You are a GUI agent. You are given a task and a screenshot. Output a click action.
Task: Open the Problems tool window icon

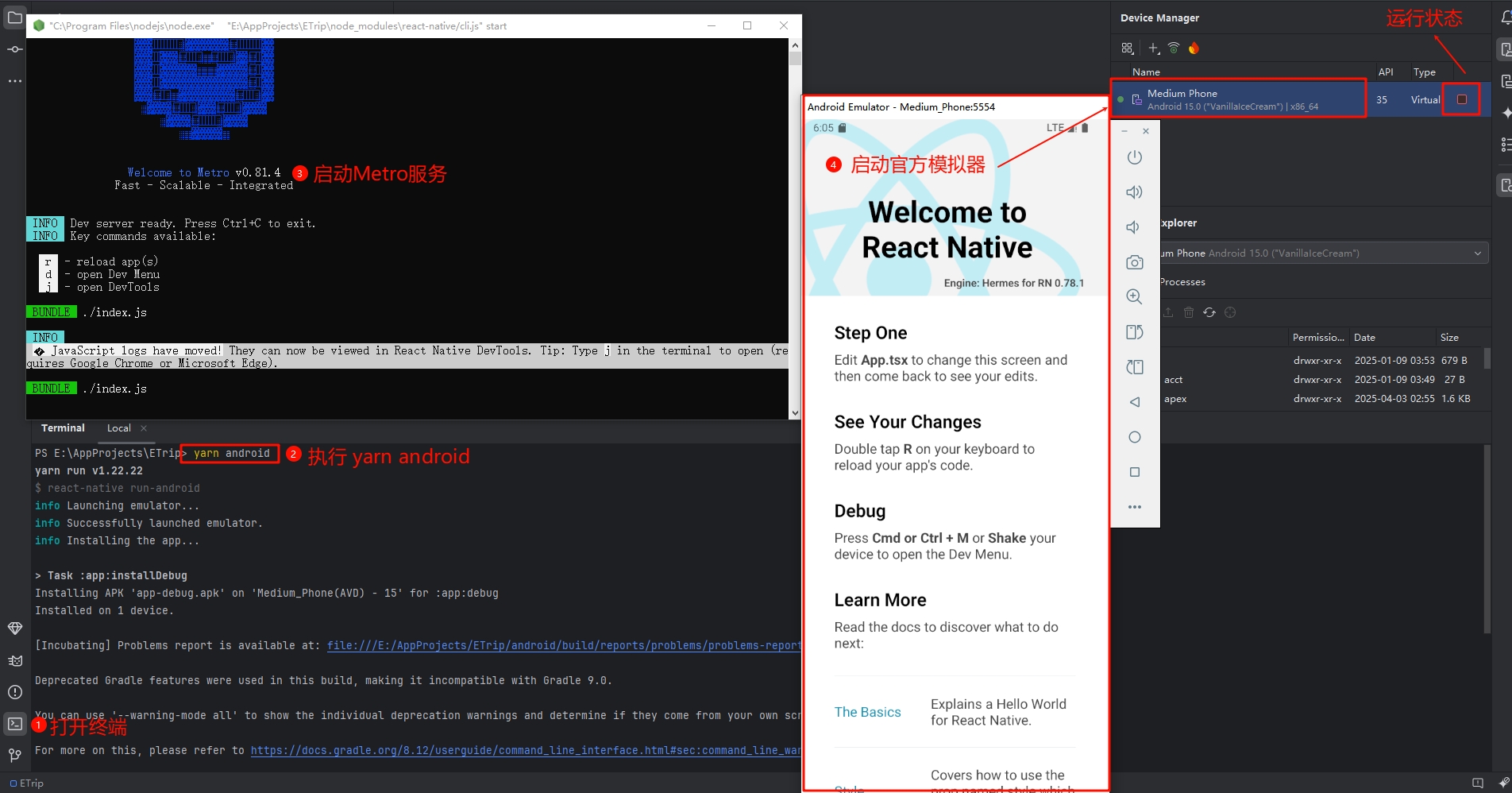click(14, 692)
